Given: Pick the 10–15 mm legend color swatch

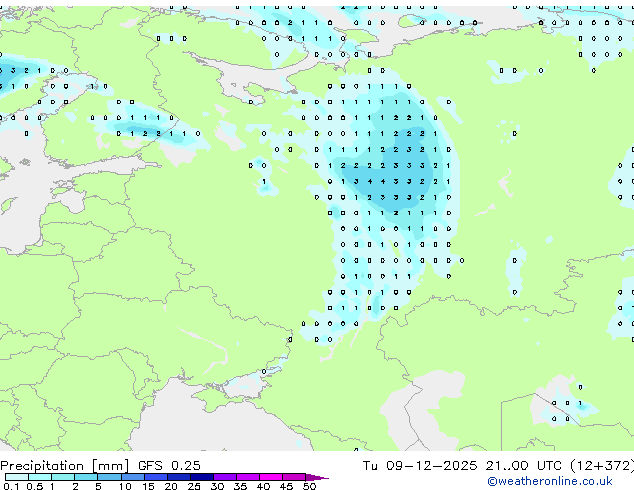Looking at the screenshot, I should tap(132, 477).
